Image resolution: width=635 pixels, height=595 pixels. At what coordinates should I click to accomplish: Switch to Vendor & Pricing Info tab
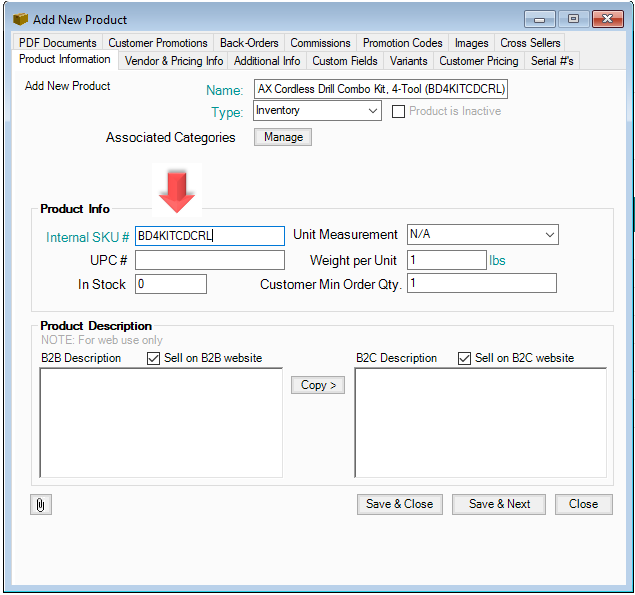coord(173,61)
